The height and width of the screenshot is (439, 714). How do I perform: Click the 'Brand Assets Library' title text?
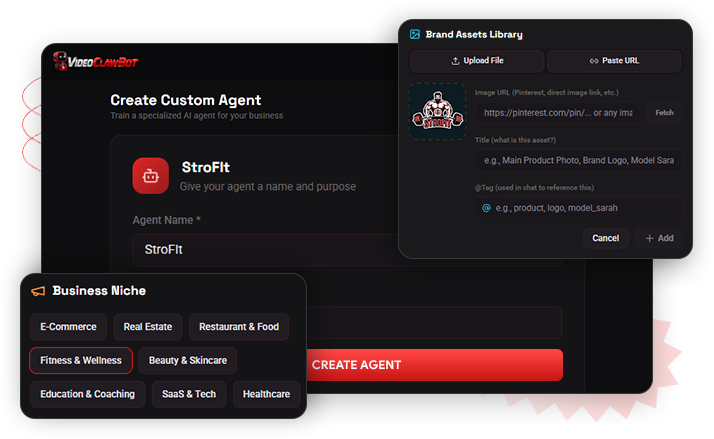click(x=474, y=35)
